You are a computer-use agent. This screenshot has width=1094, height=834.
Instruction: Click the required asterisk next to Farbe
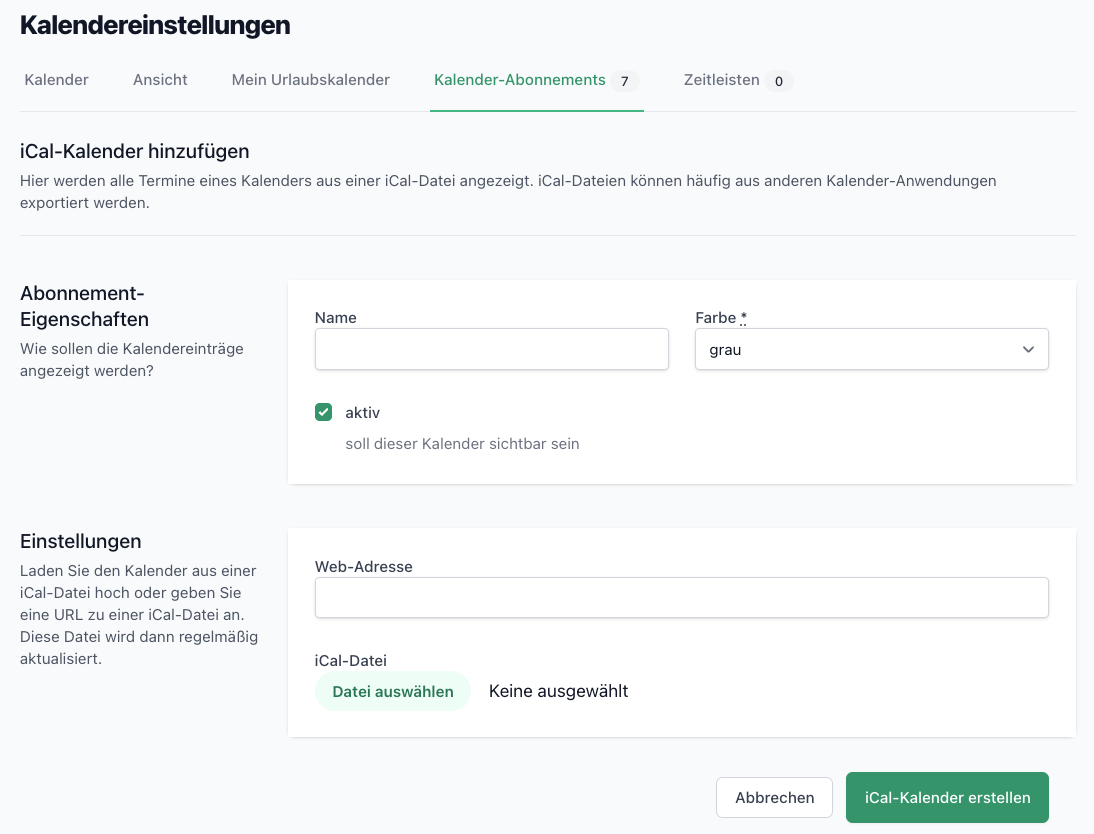pyautogui.click(x=744, y=318)
